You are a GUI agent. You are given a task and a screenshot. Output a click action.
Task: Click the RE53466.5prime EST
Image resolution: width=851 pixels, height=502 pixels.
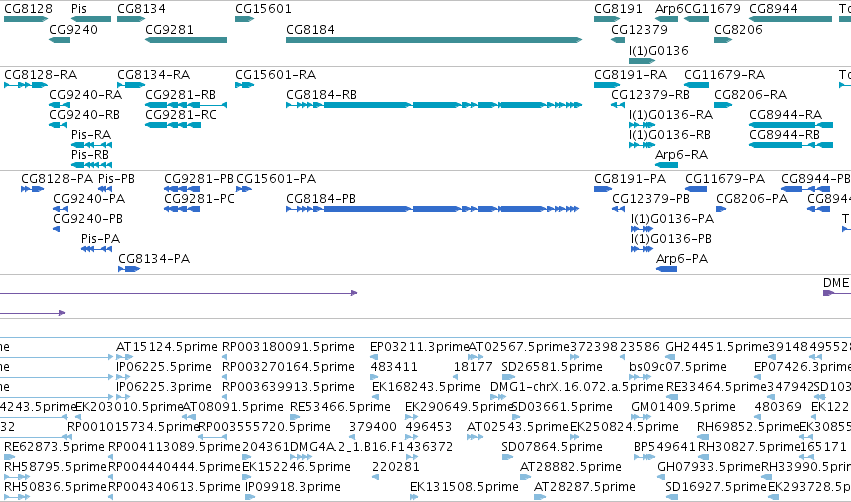[295, 417]
